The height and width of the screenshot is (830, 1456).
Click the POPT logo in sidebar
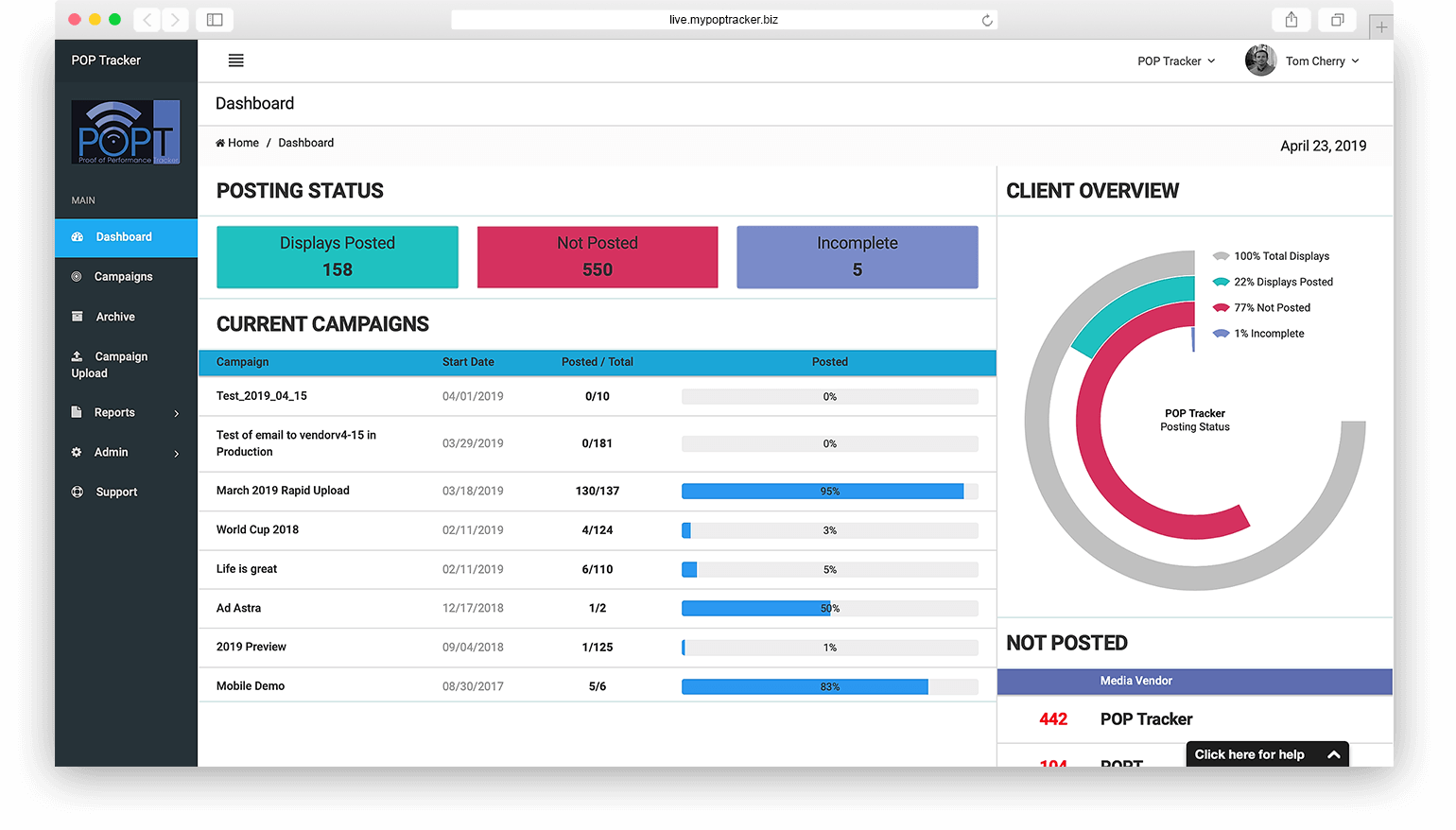point(126,133)
